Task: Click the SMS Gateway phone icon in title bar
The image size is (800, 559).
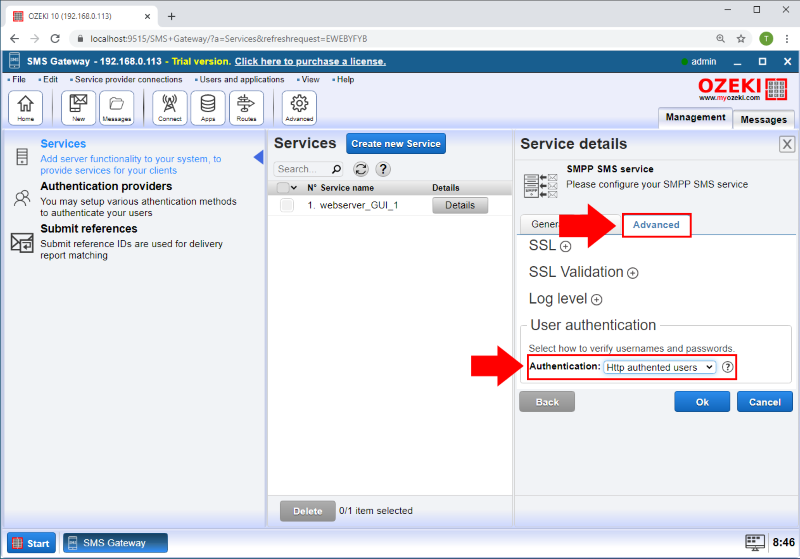Action: coord(15,61)
